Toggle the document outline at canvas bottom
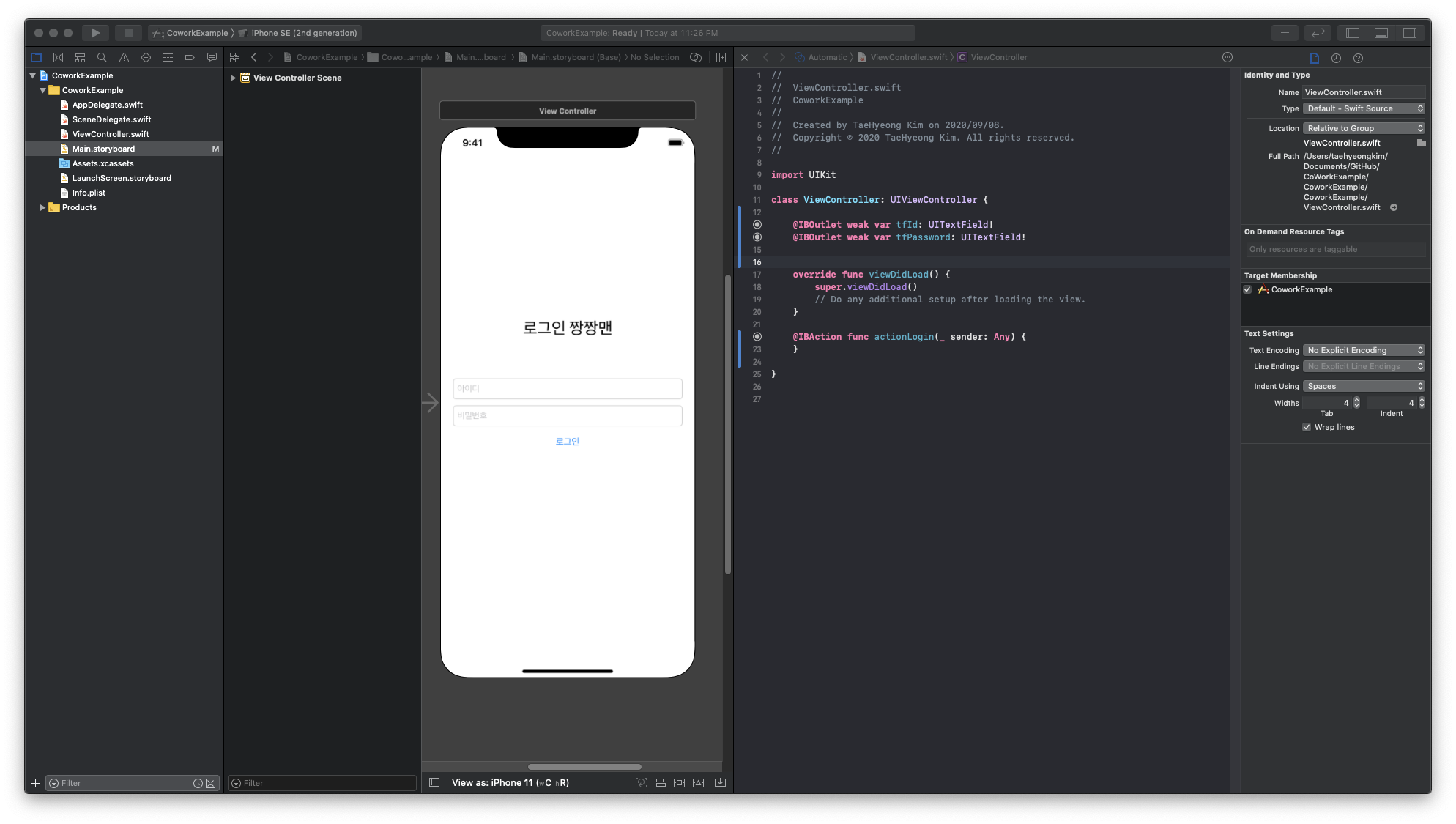 pyautogui.click(x=434, y=782)
